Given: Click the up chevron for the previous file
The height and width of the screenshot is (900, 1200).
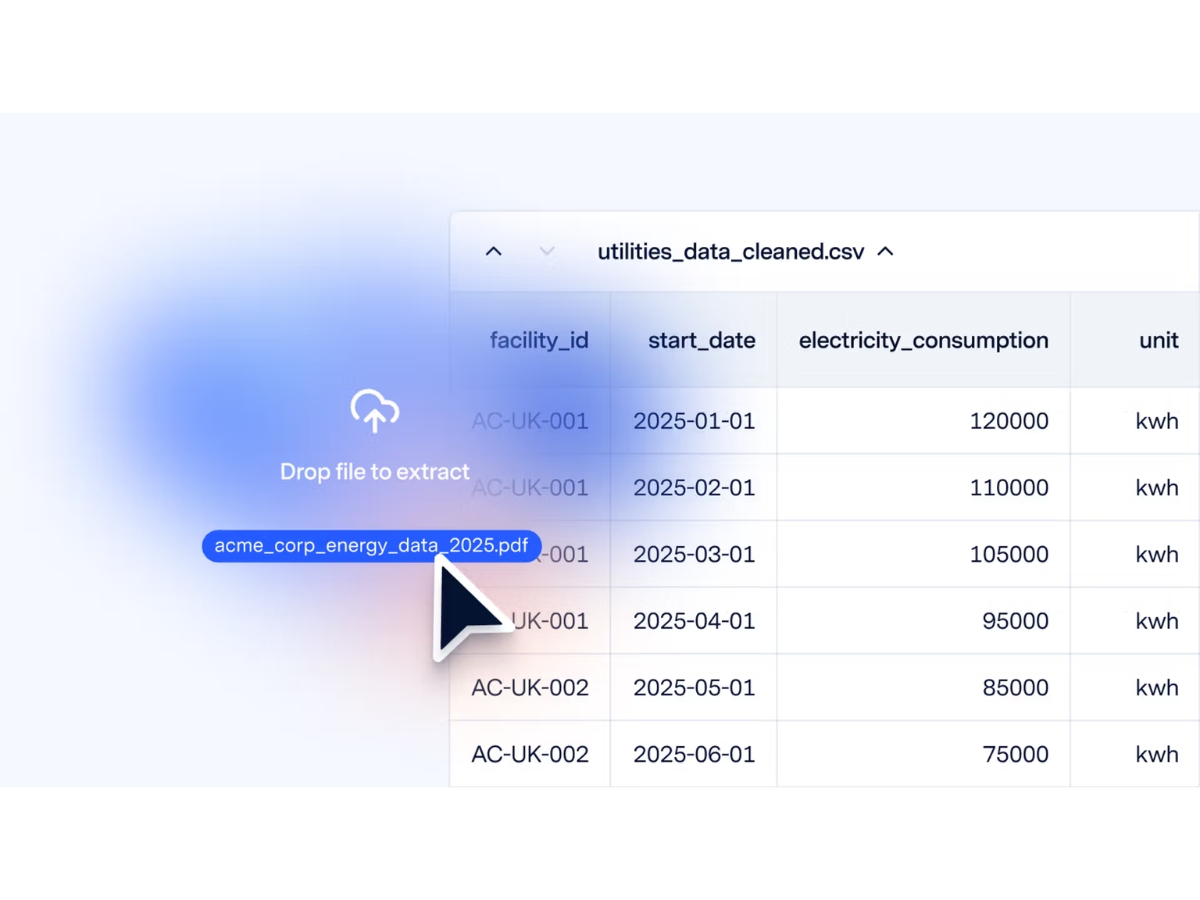Looking at the screenshot, I should click(x=493, y=252).
